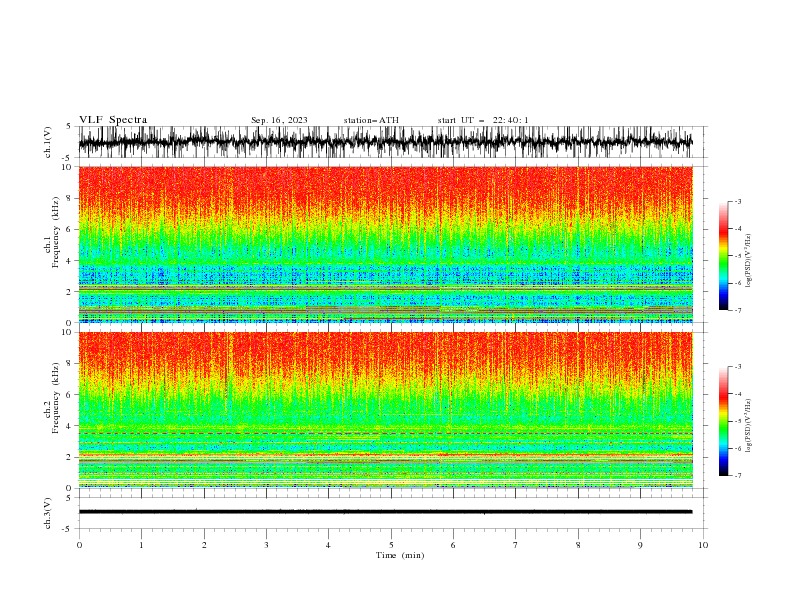This screenshot has width=792, height=612.
Task: Click the ch.1 'Frequency (kHz)' axis label
Action: tap(56, 232)
